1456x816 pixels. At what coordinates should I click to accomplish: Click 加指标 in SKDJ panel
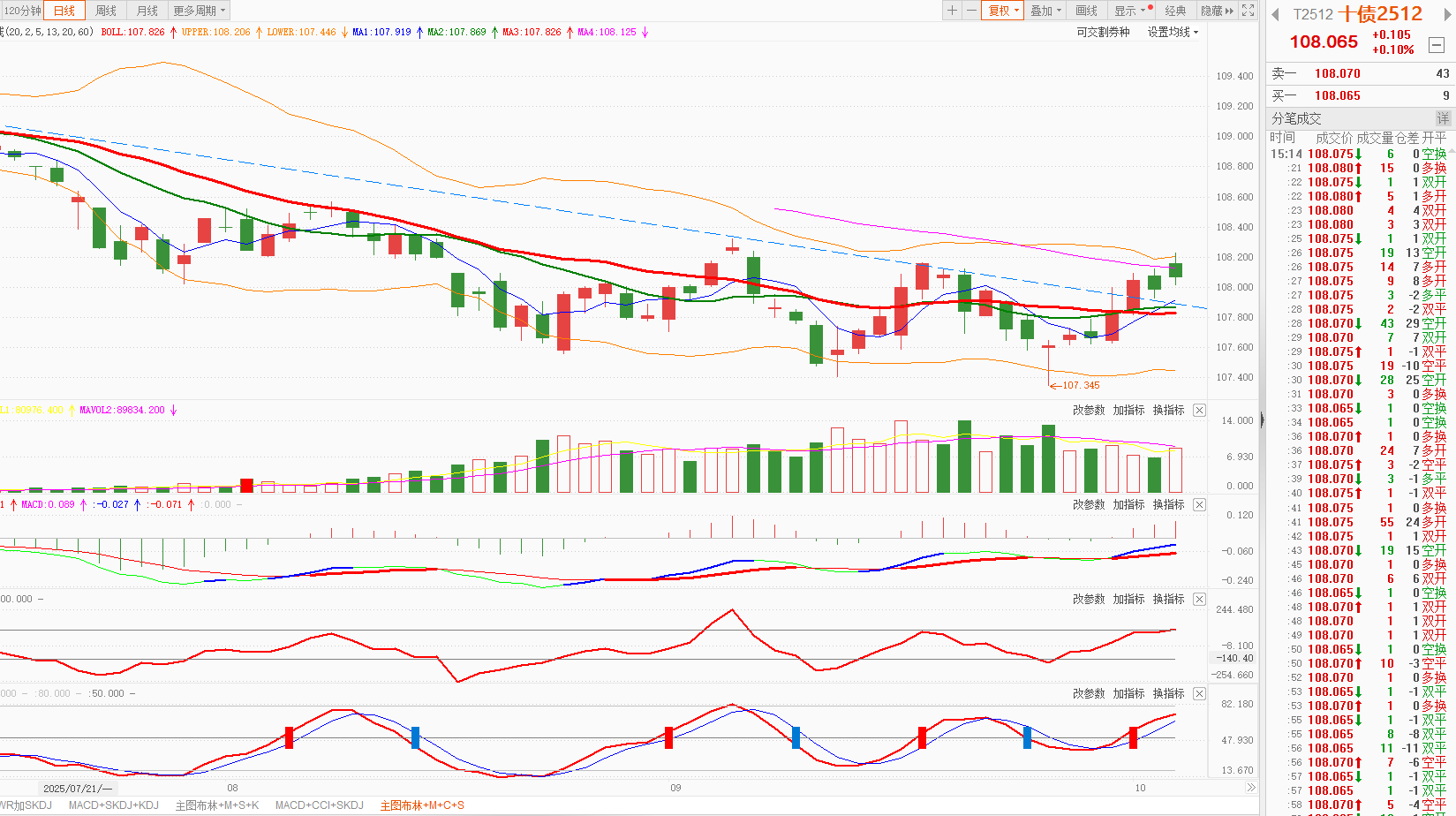pyautogui.click(x=1128, y=693)
